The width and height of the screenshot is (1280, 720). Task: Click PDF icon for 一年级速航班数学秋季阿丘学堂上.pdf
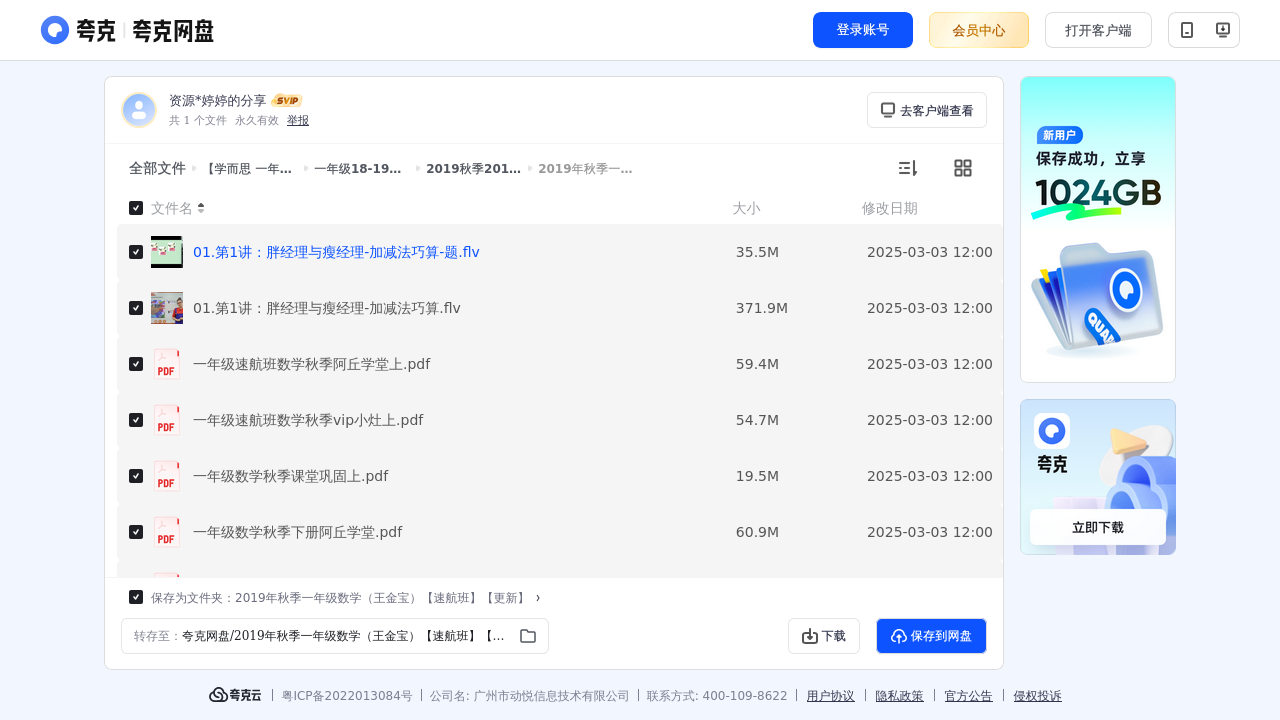pyautogui.click(x=167, y=364)
